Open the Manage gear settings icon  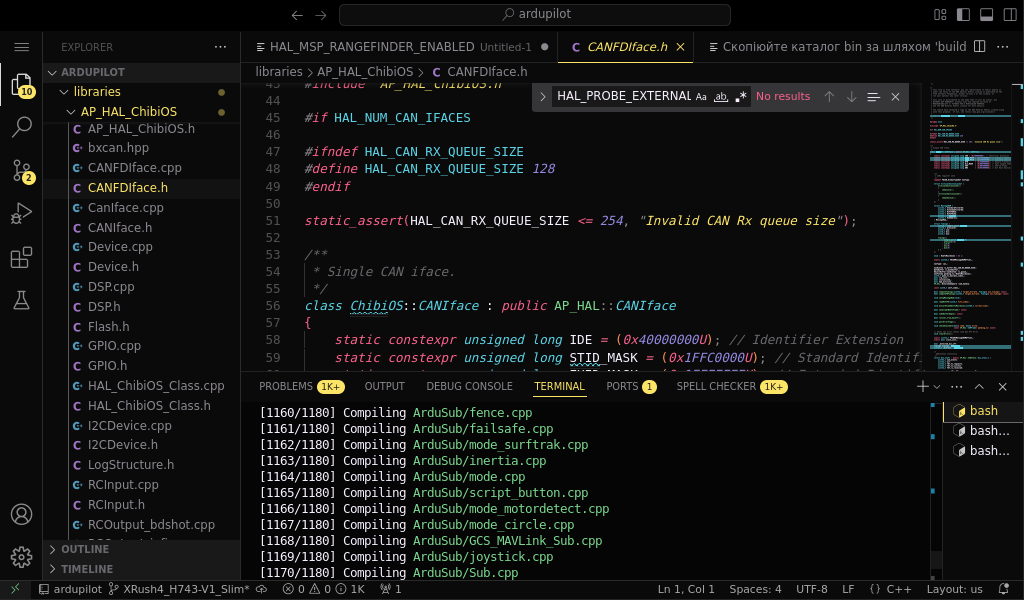(x=21, y=557)
